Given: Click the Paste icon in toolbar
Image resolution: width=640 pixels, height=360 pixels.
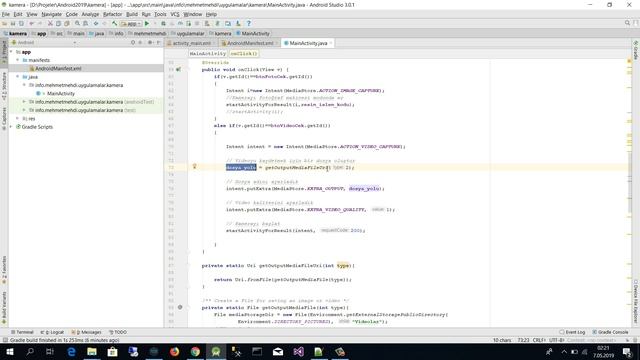Looking at the screenshot, I should 67,24.
